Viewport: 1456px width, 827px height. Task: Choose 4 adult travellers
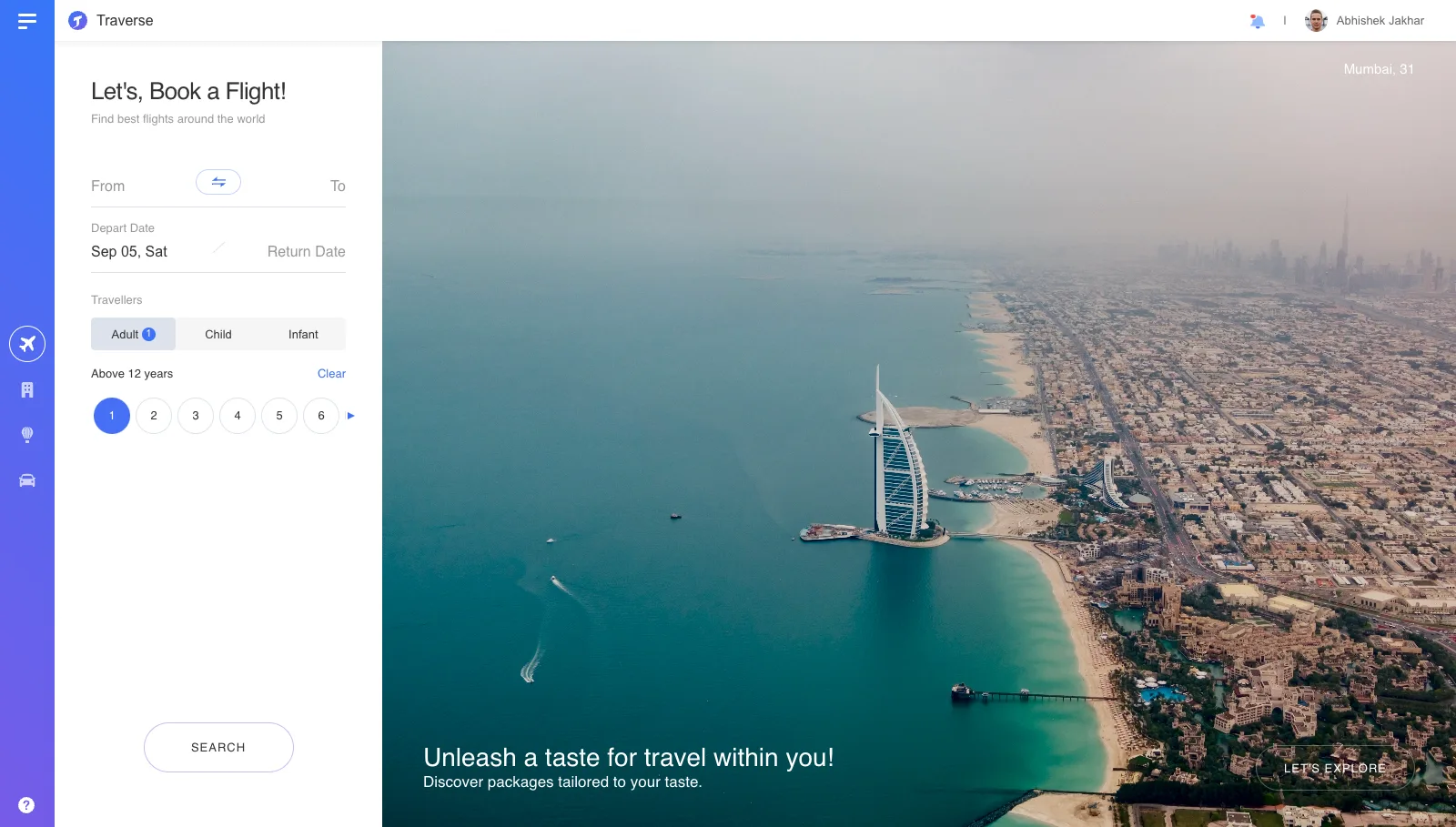pos(238,416)
